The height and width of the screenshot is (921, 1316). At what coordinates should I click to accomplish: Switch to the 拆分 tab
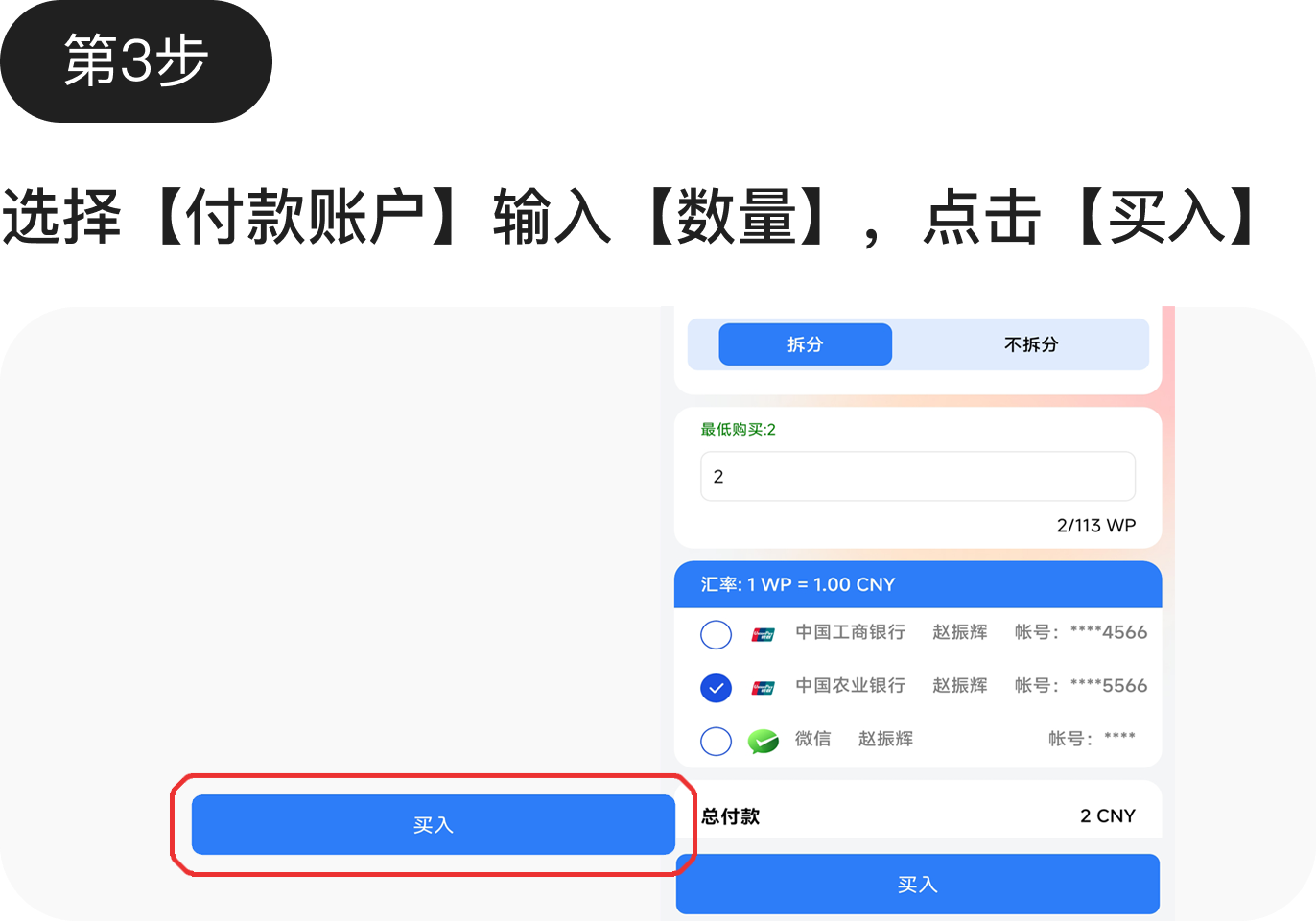[805, 344]
